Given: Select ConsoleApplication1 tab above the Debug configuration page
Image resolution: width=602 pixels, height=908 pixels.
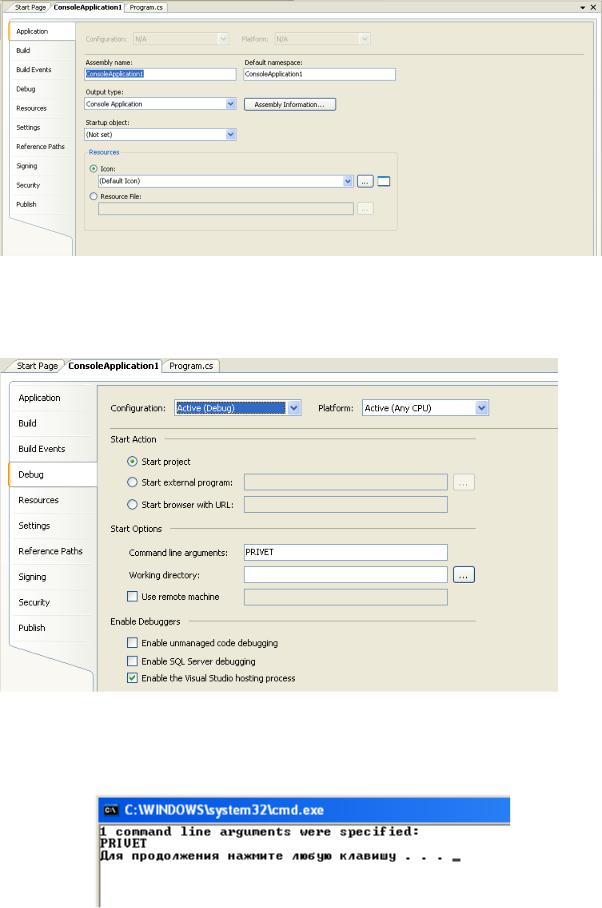Looking at the screenshot, I should pos(113,366).
